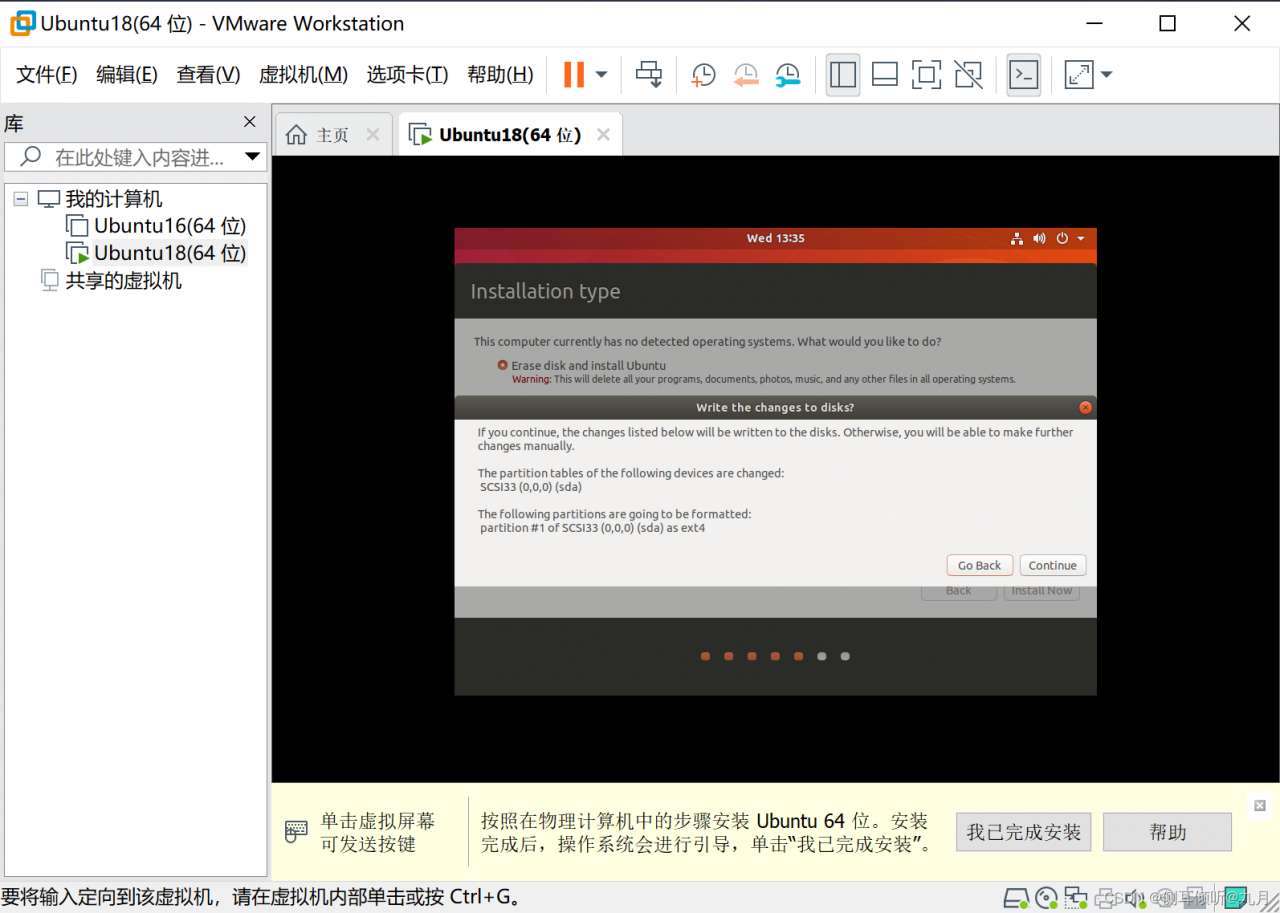Click the dimmed Install Now button

[1041, 591]
